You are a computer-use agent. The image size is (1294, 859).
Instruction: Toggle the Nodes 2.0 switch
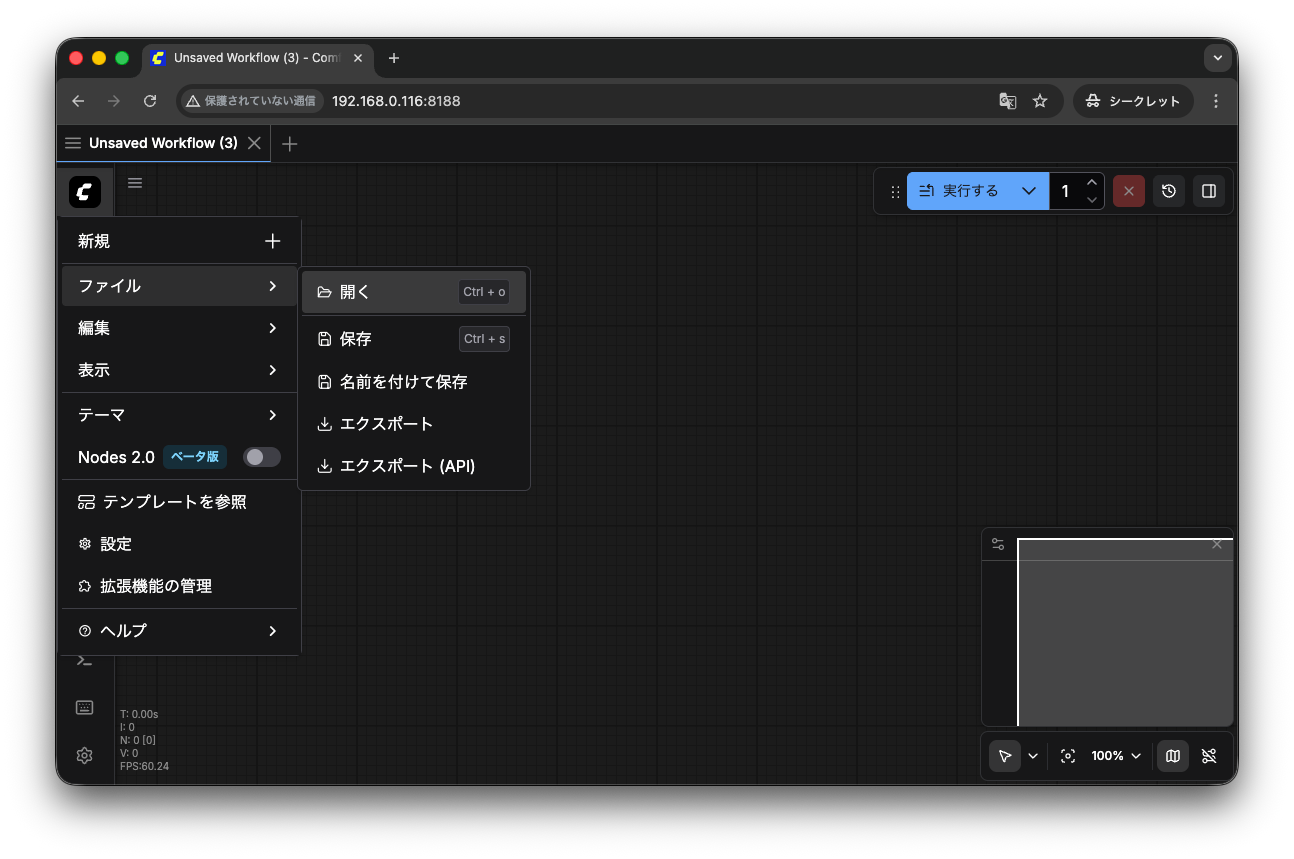(x=262, y=457)
